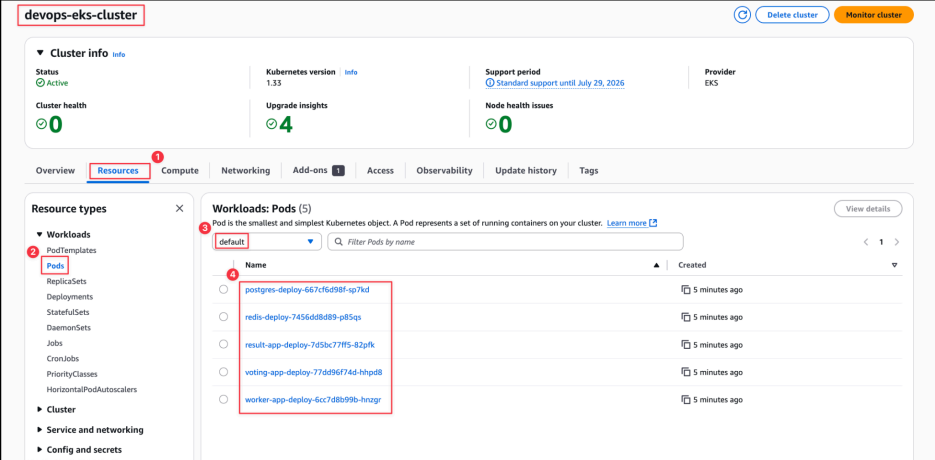935x460 pixels.
Task: Switch to the Overview tab
Action: (x=55, y=171)
